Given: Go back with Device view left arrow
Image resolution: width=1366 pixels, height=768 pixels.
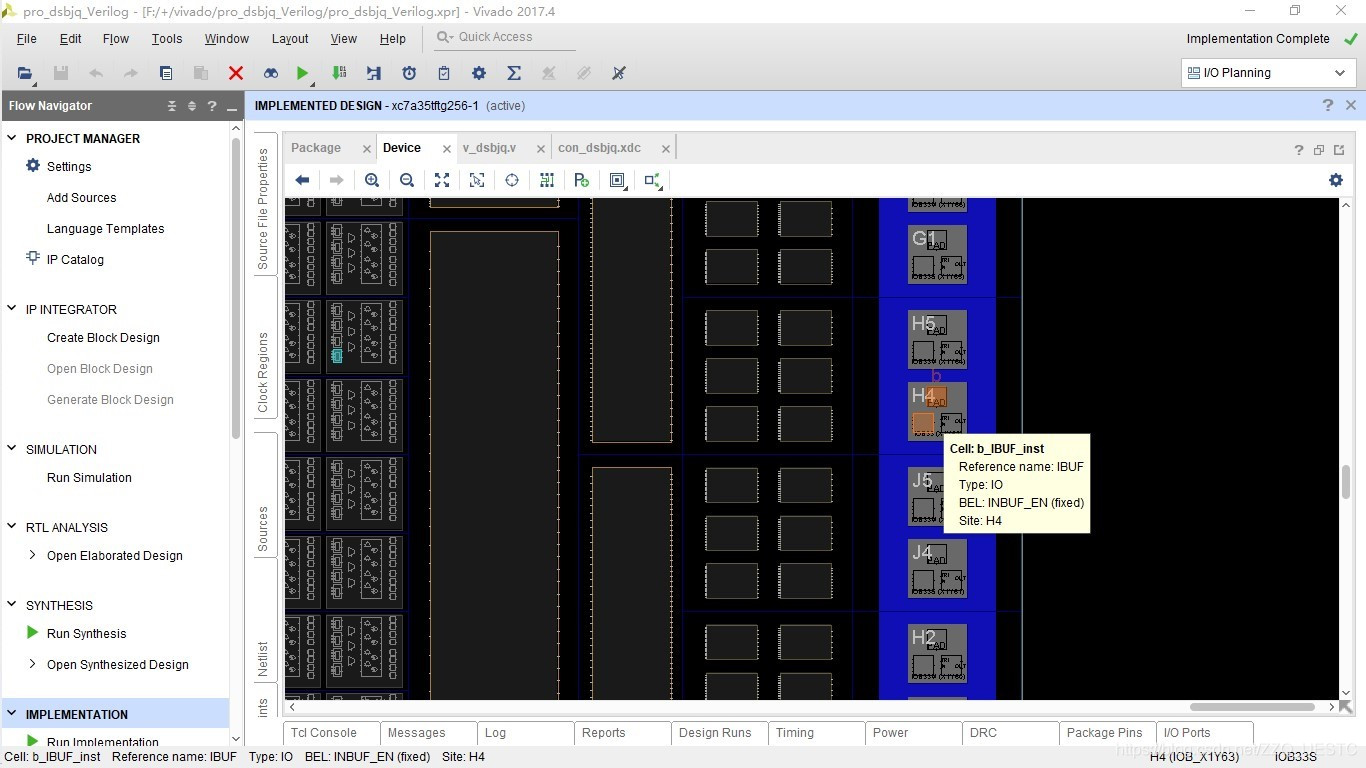Looking at the screenshot, I should click(302, 180).
